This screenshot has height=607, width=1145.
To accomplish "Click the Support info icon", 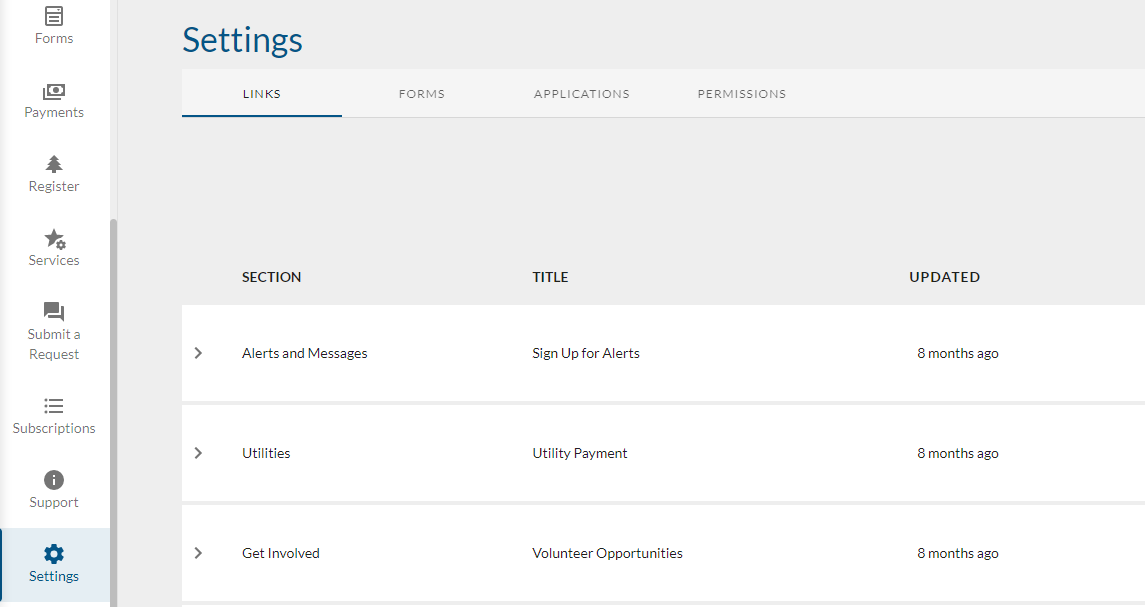I will click(54, 480).
